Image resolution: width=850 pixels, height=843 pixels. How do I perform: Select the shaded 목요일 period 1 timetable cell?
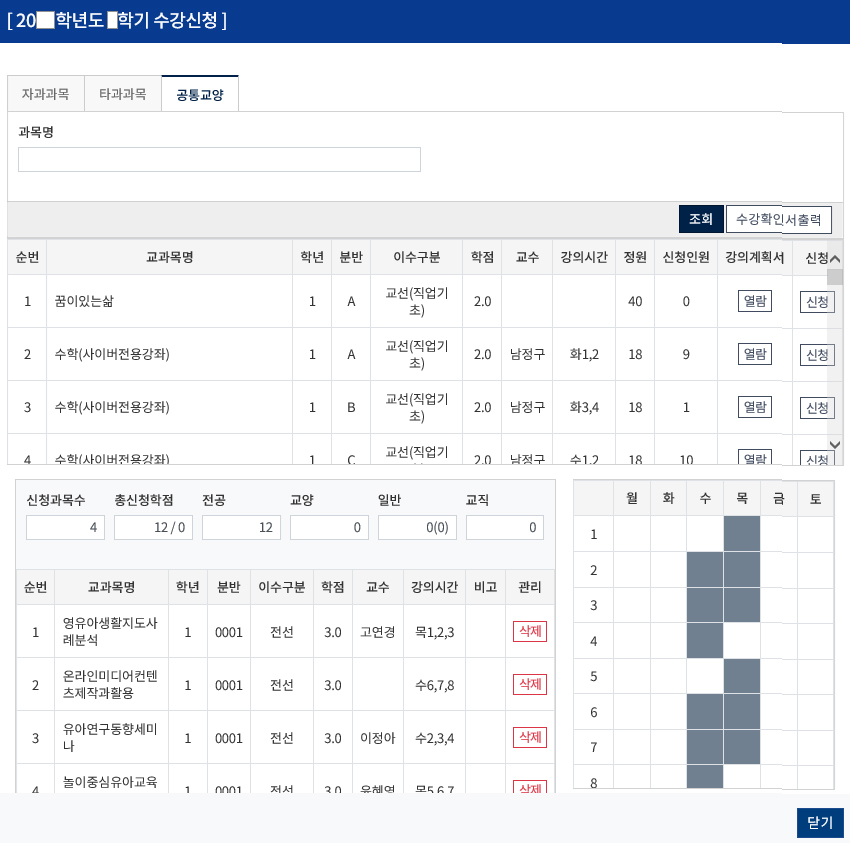[x=741, y=534]
